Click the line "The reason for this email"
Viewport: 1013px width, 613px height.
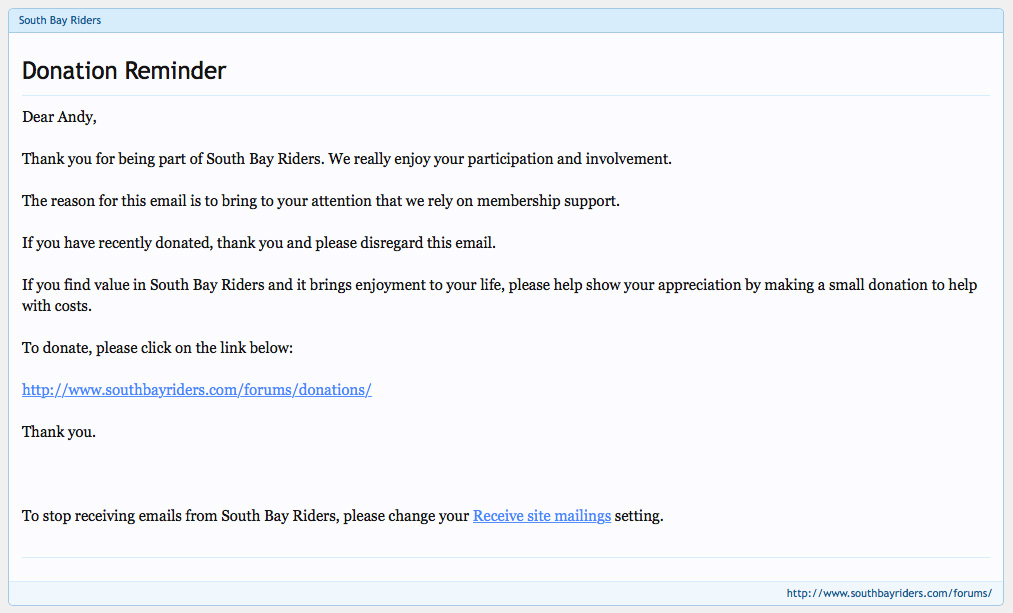[320, 201]
